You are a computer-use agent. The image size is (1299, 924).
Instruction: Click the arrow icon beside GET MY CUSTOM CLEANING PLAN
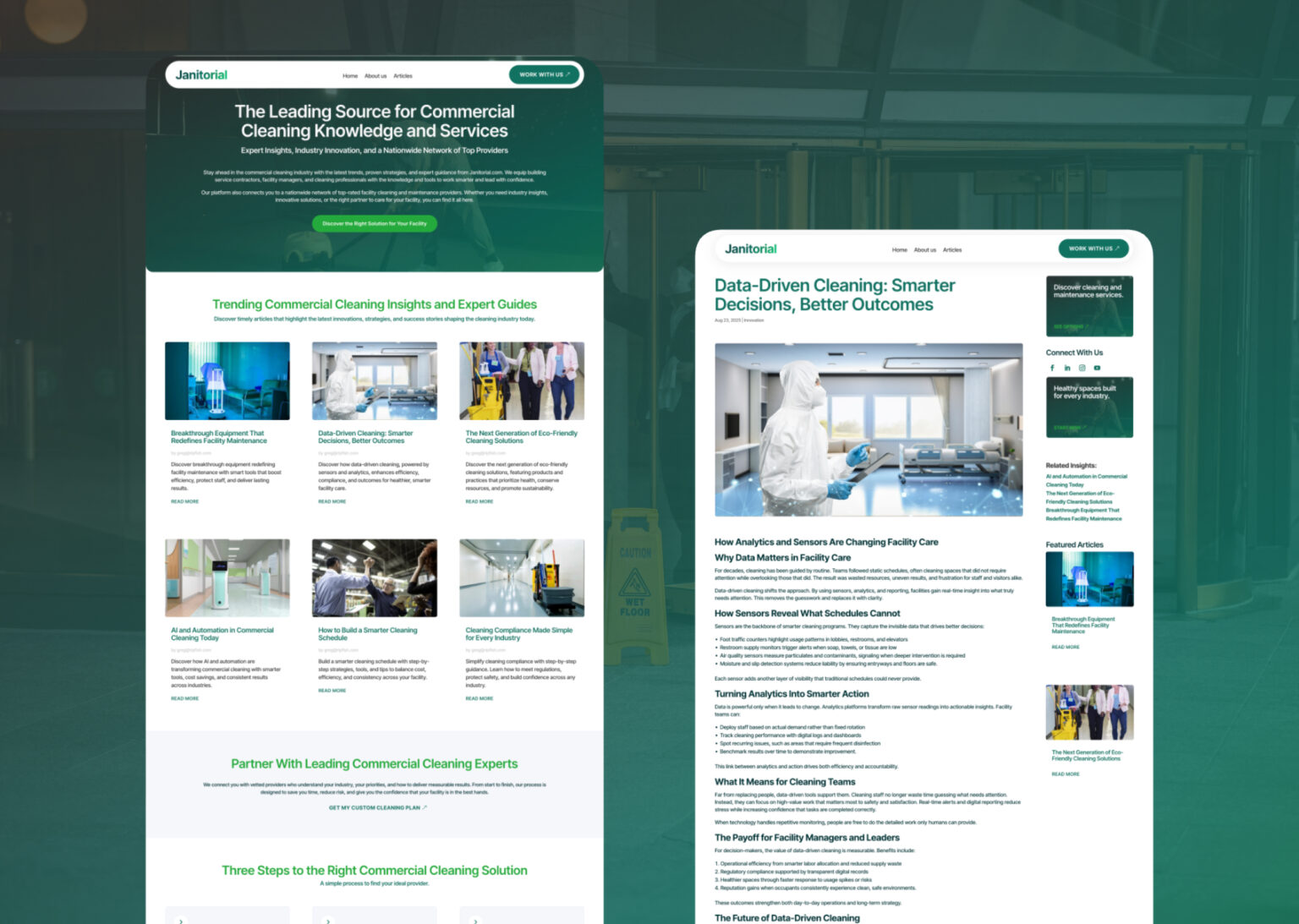[x=425, y=807]
